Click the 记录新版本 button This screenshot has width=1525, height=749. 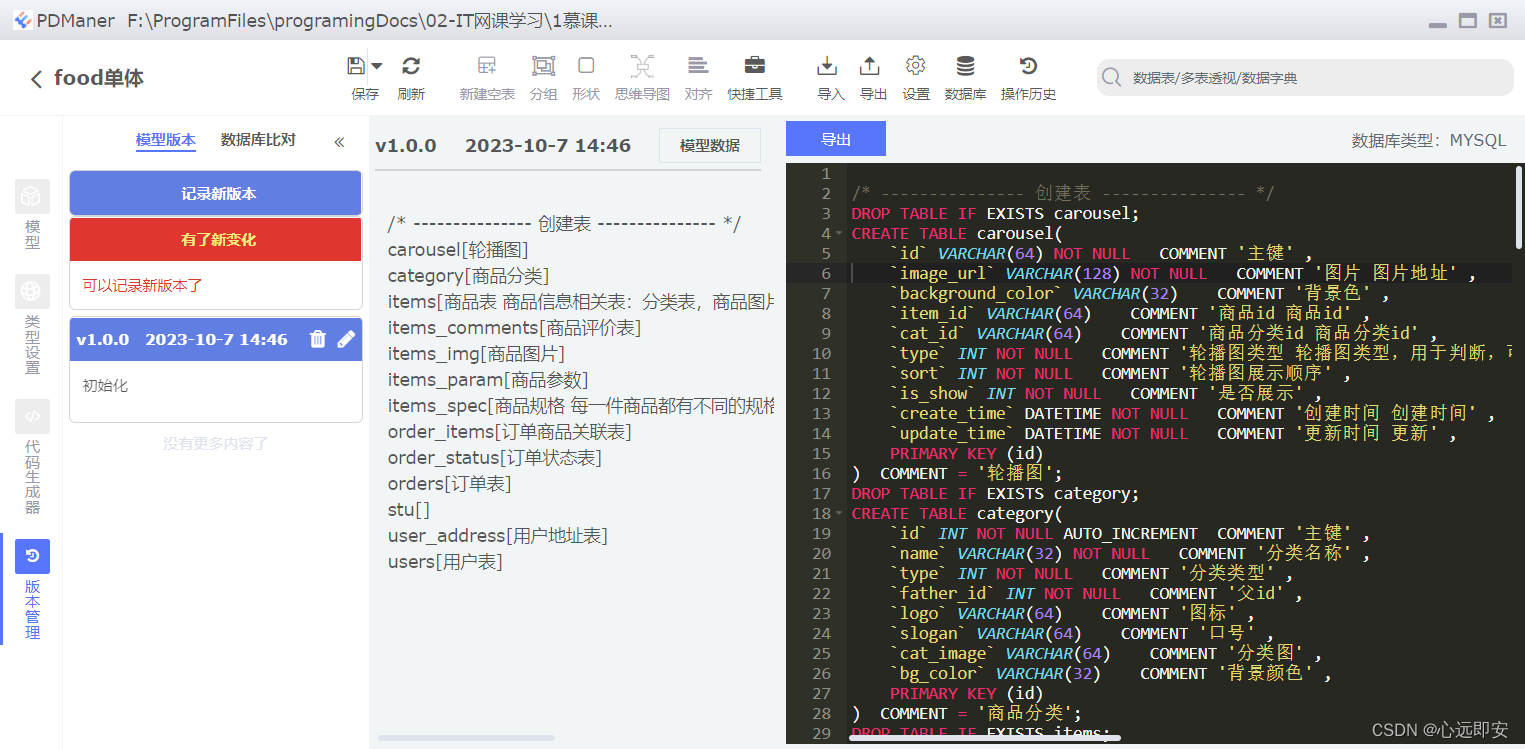(215, 192)
